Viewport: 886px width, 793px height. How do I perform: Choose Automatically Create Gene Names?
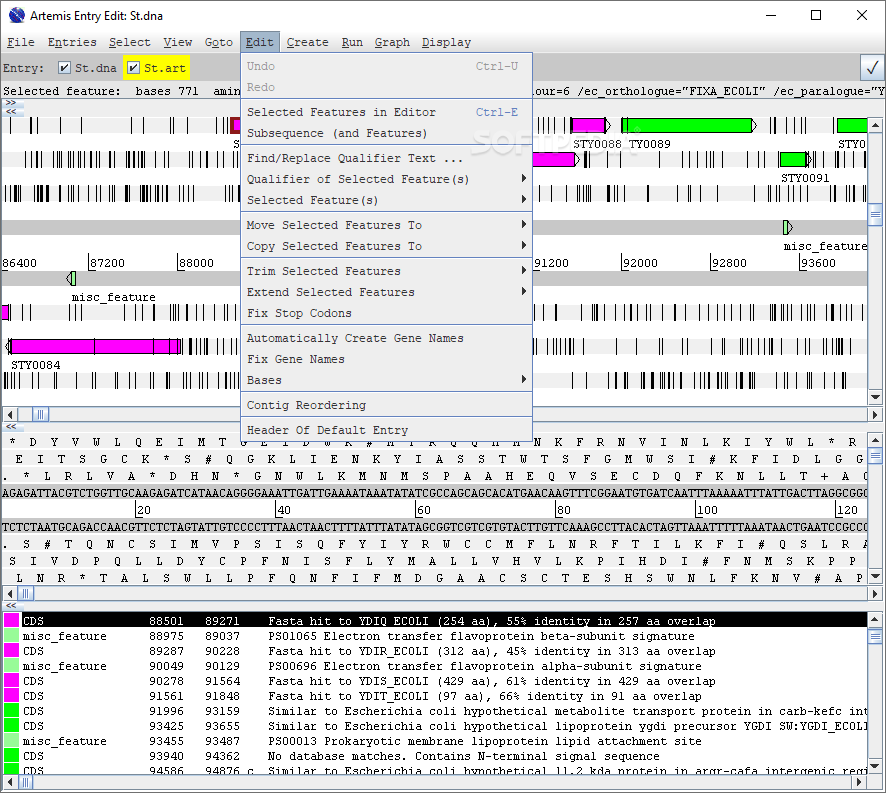pyautogui.click(x=386, y=337)
